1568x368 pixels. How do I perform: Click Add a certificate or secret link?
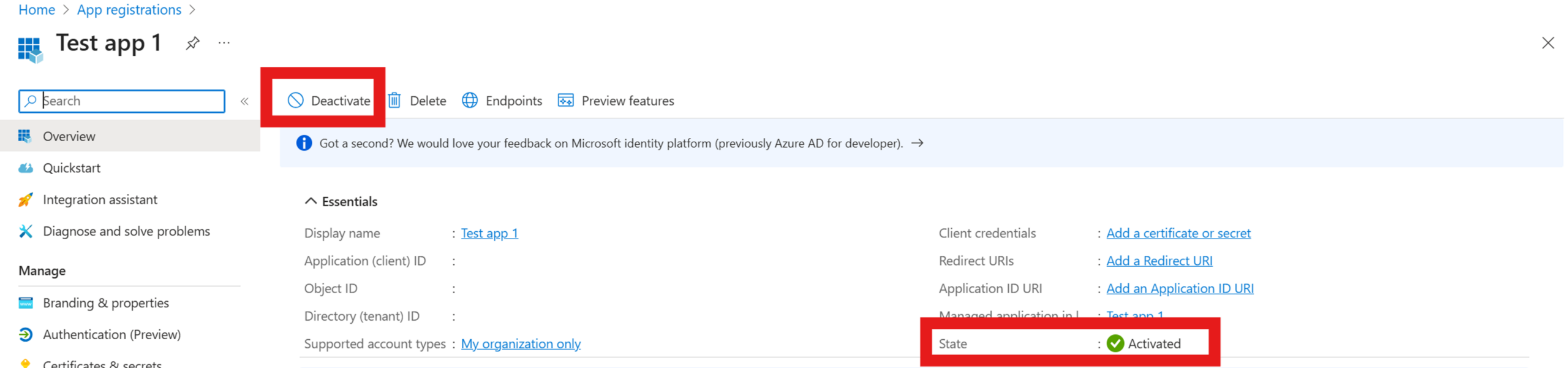click(1178, 233)
